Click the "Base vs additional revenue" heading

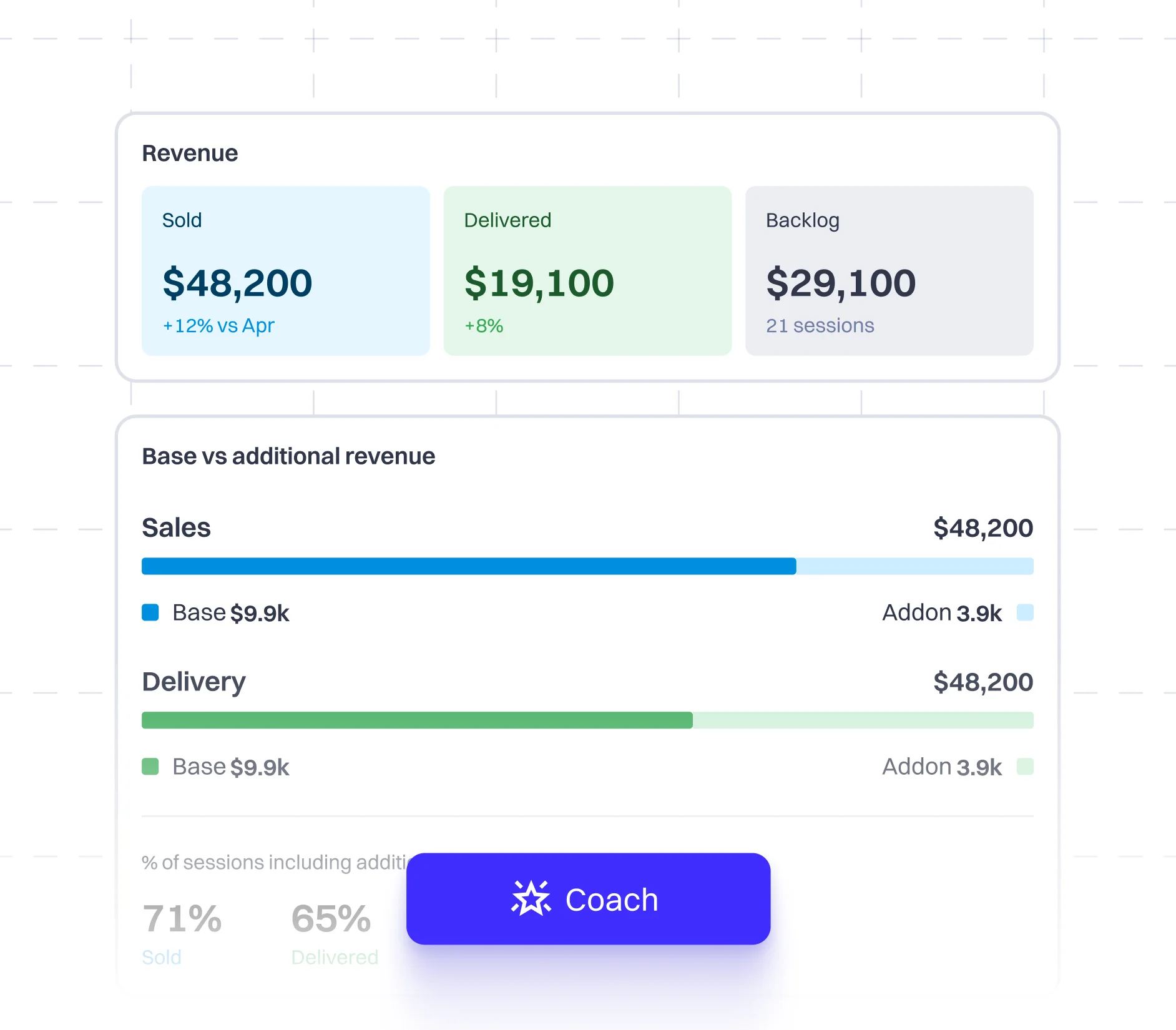[288, 456]
